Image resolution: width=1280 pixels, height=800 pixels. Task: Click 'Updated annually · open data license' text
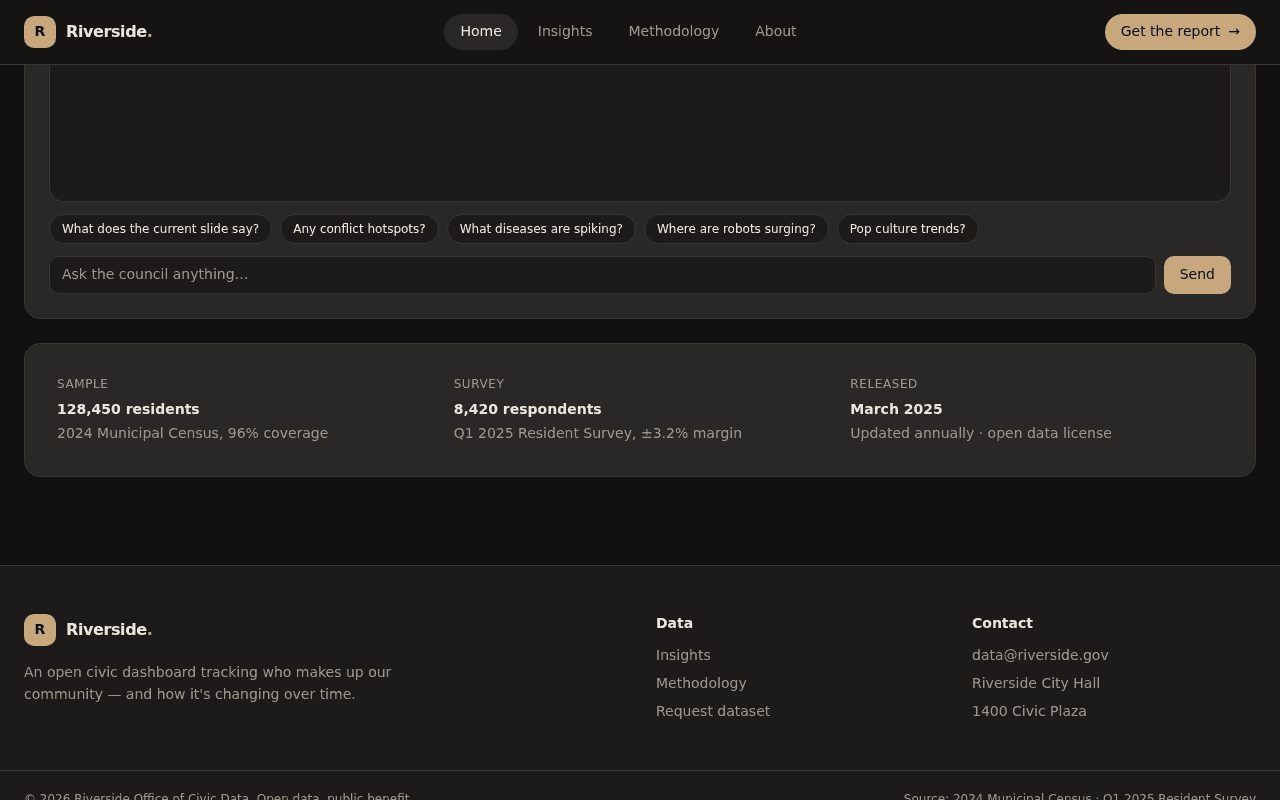pyautogui.click(x=981, y=433)
